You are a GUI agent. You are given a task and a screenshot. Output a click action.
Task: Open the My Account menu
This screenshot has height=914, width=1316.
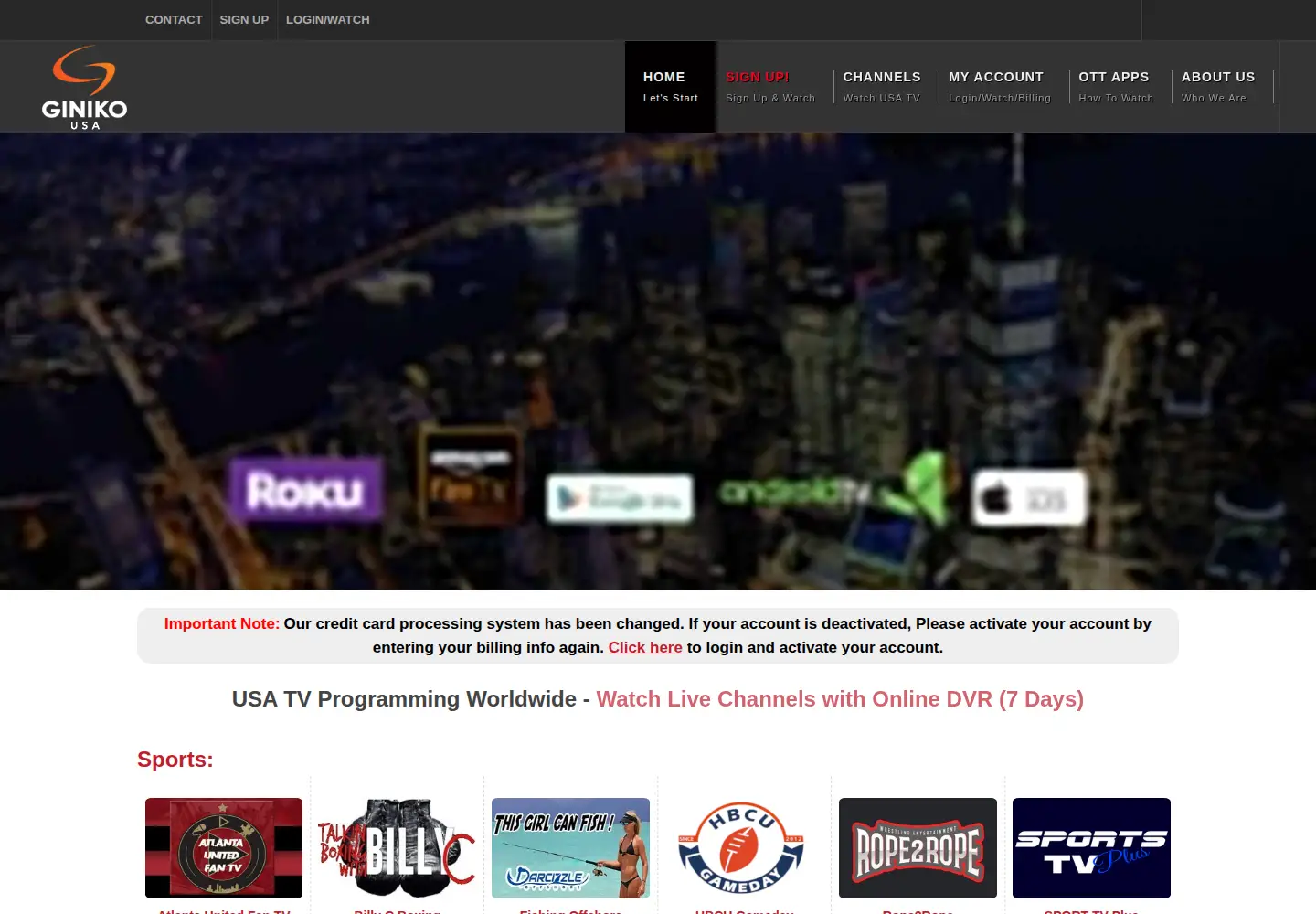coord(1000,87)
